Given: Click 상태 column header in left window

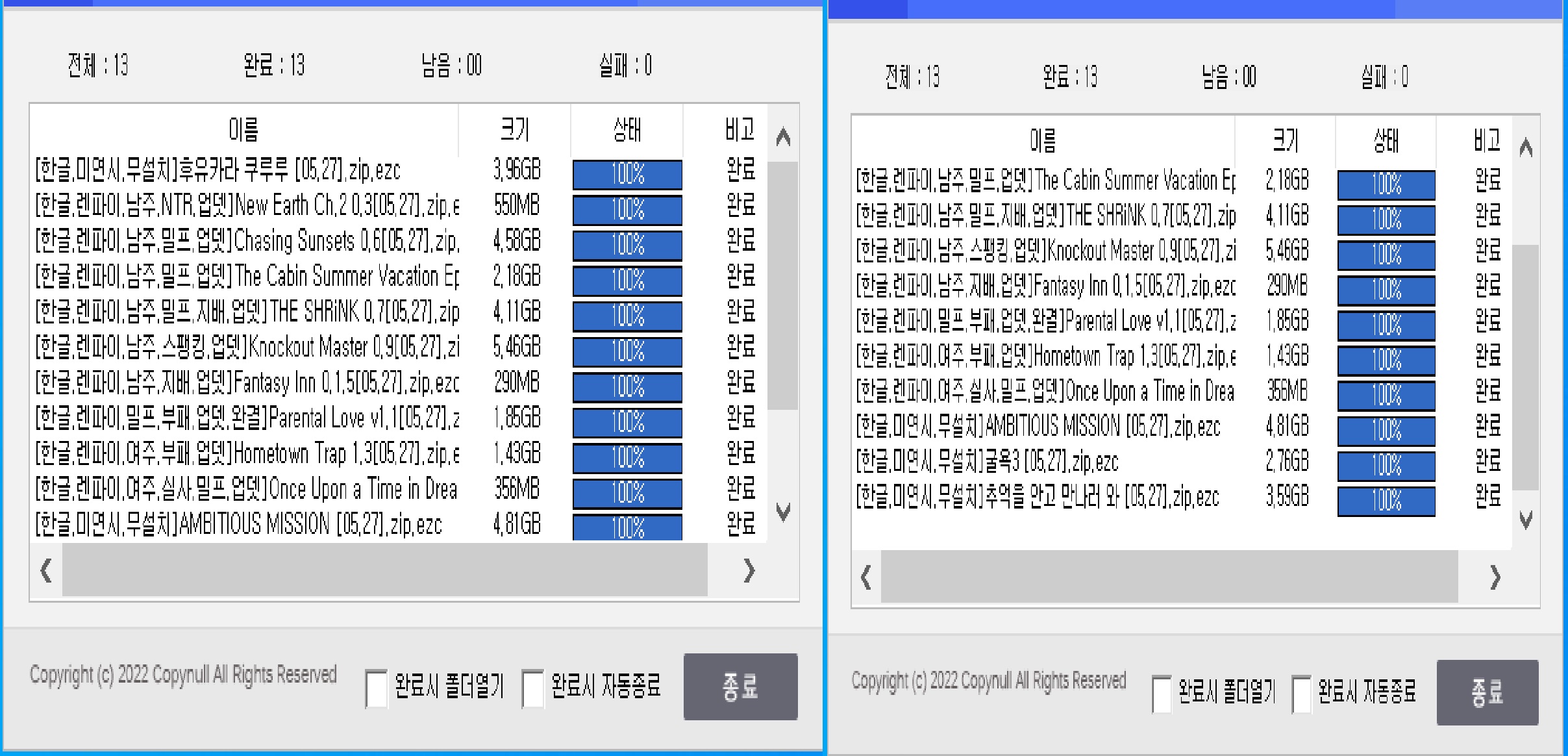Looking at the screenshot, I should coord(627,130).
